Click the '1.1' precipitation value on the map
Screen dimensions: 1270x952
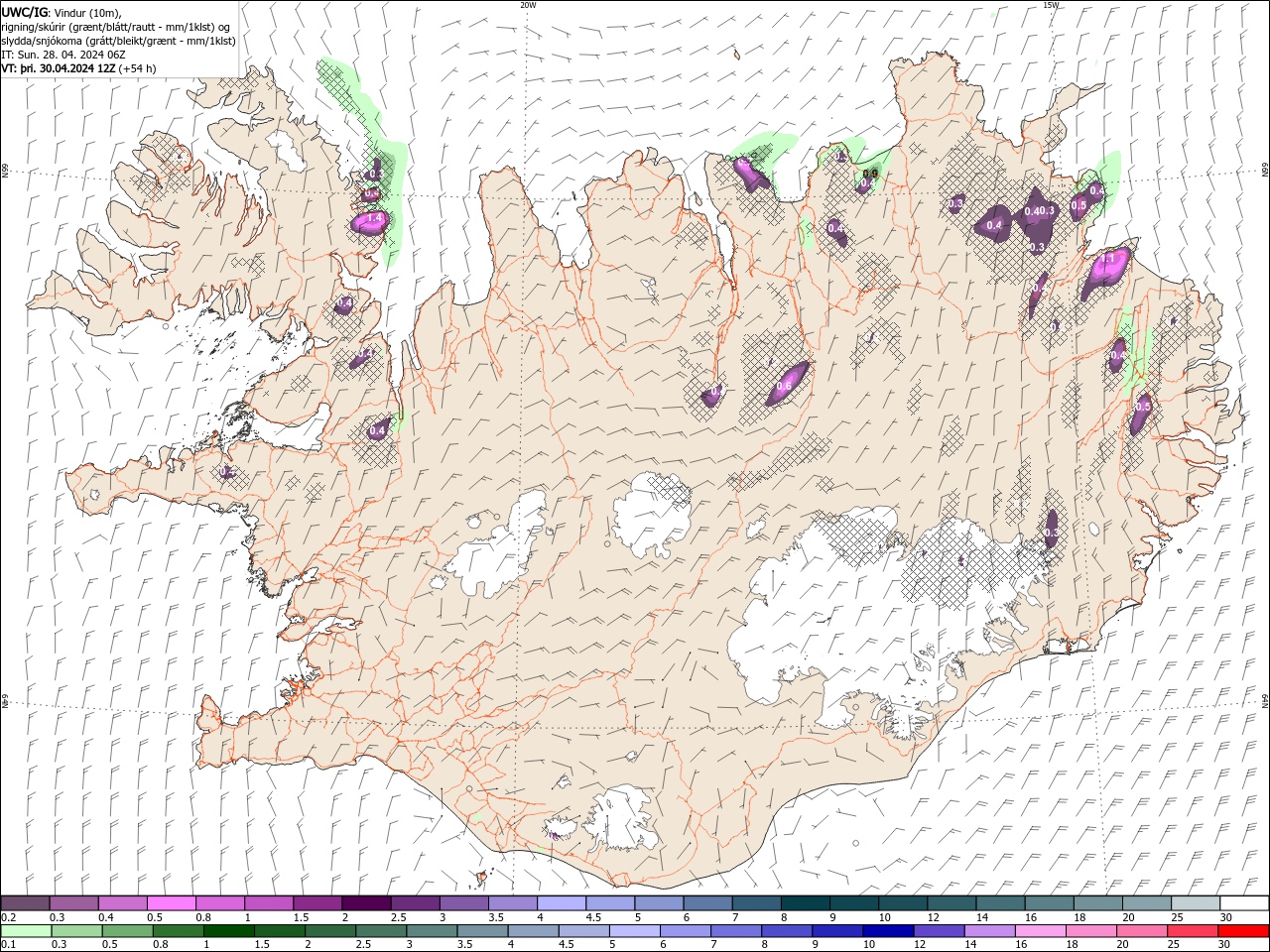1109,259
